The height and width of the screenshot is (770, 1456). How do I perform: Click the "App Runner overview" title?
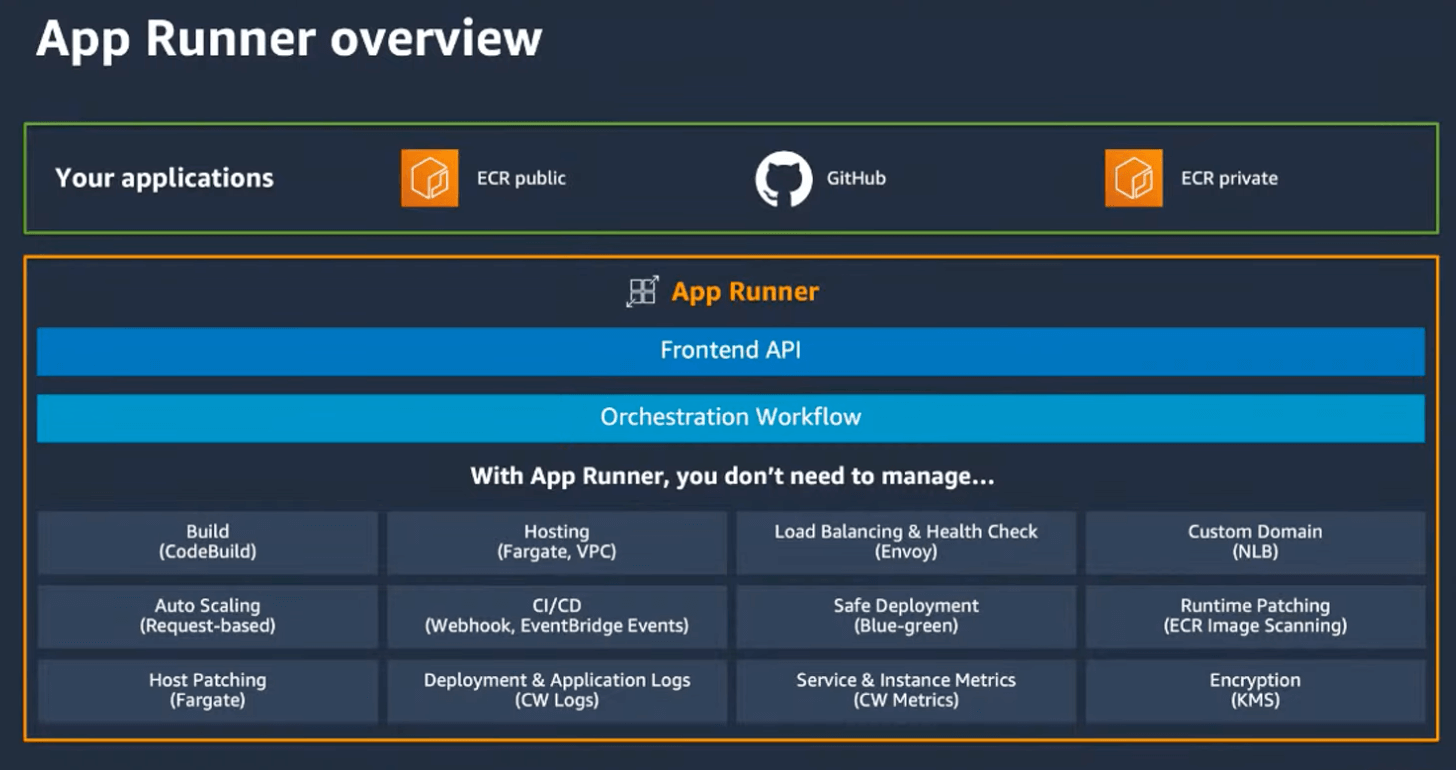[x=289, y=39]
